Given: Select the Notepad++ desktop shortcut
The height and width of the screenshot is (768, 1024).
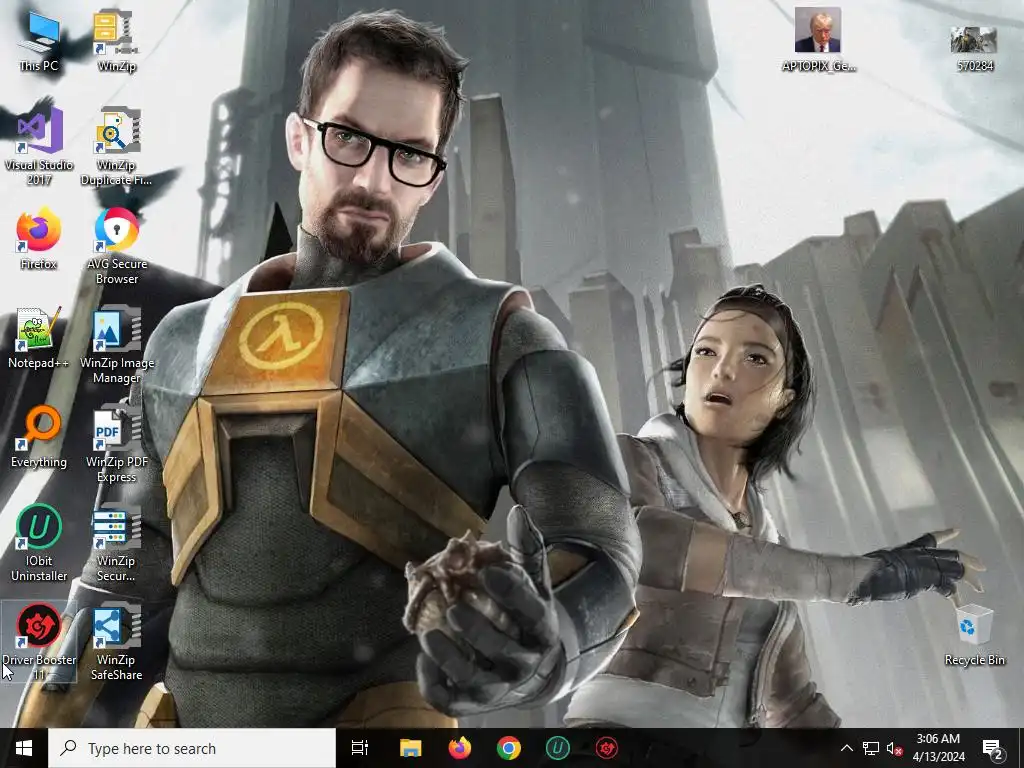Looking at the screenshot, I should pyautogui.click(x=39, y=338).
